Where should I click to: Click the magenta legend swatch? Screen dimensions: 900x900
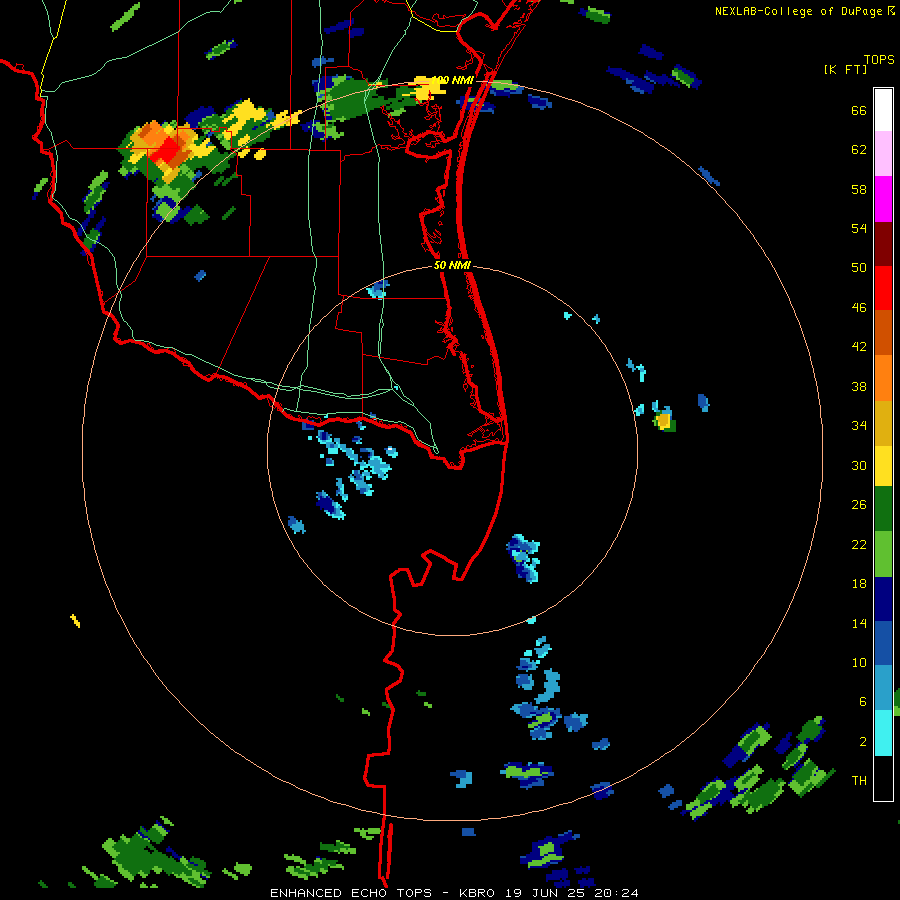point(883,199)
